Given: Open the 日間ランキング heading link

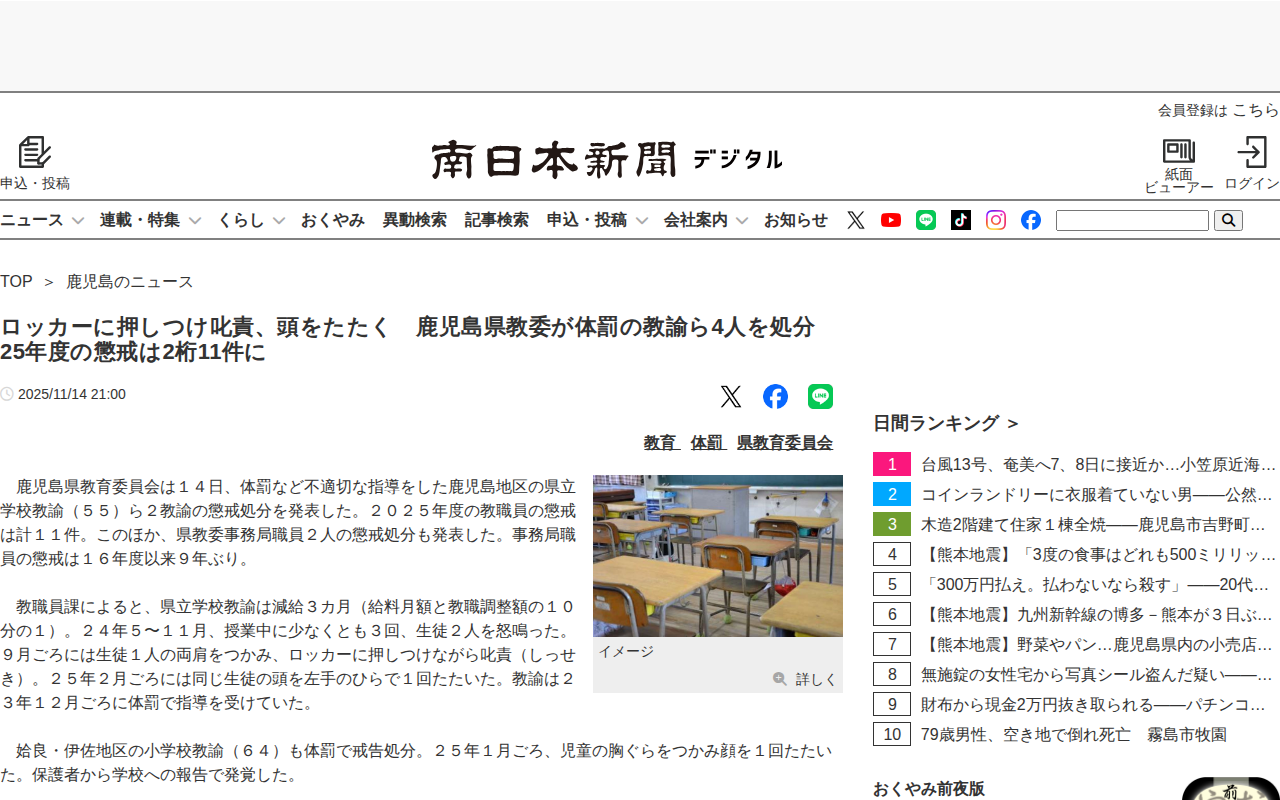Looking at the screenshot, I should [946, 423].
